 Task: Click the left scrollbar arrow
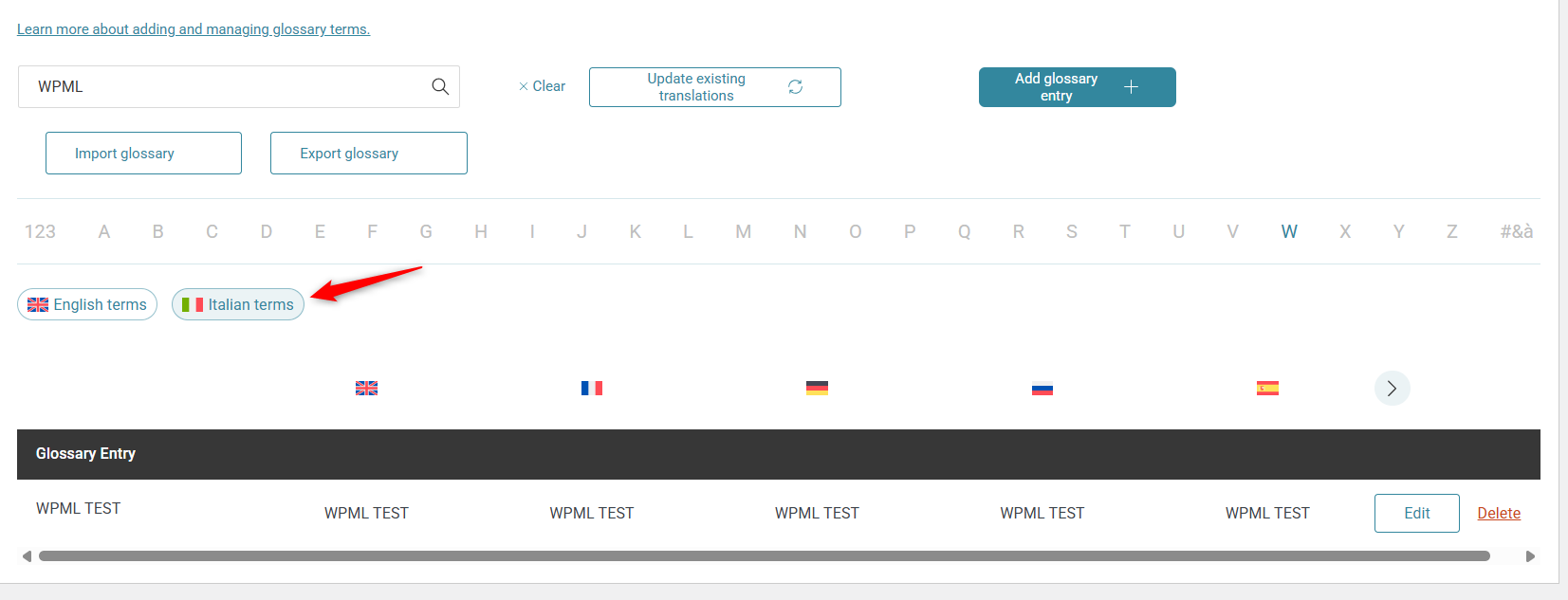27,556
